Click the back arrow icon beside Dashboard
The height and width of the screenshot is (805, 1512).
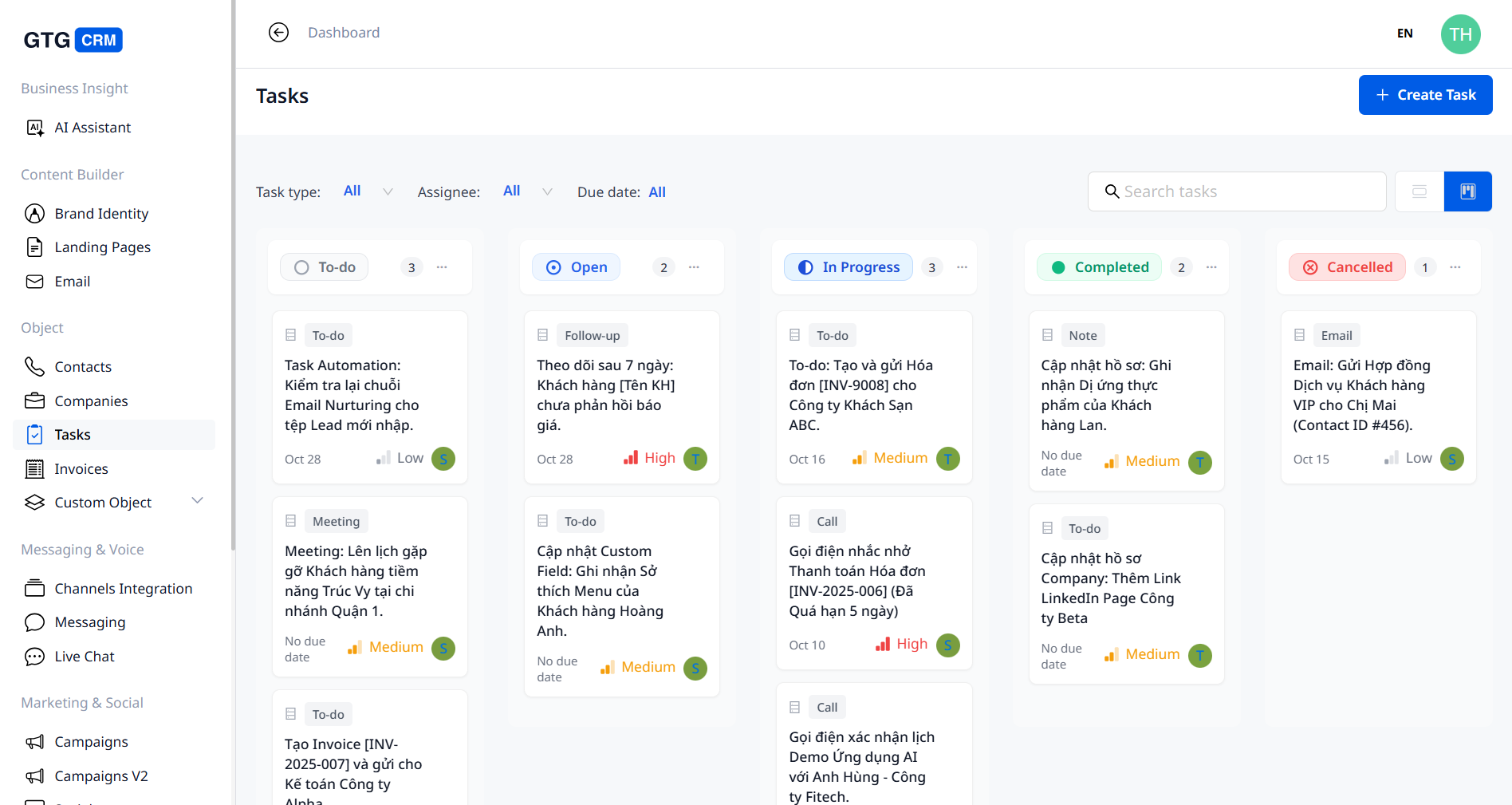point(278,32)
